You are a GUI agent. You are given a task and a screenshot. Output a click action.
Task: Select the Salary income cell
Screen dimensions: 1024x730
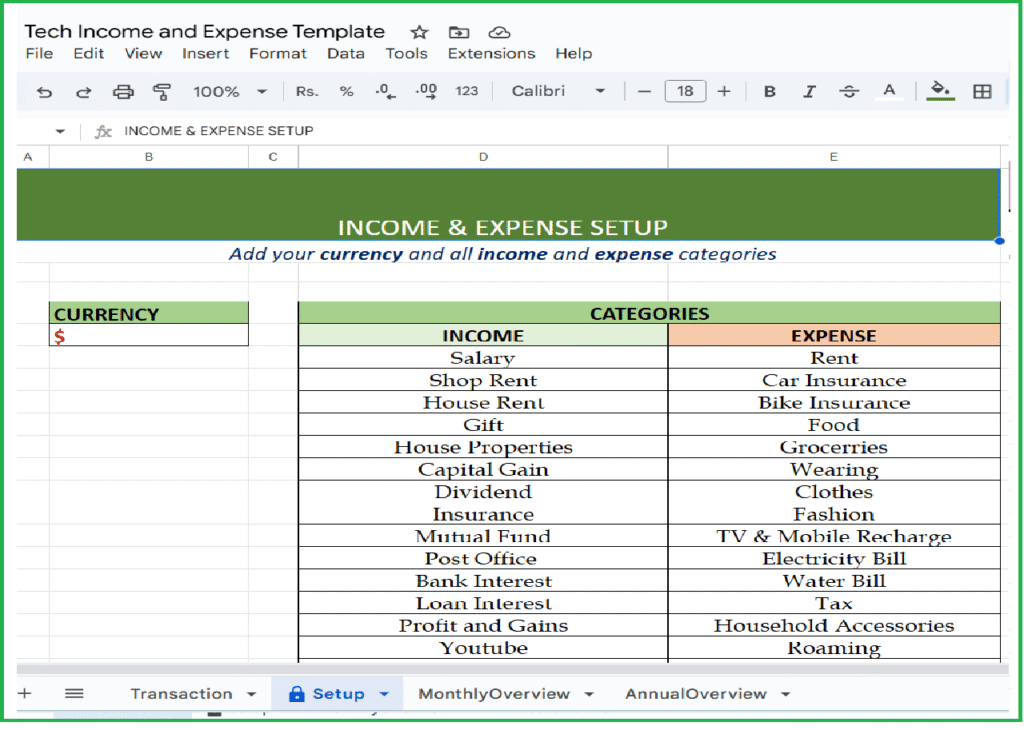pos(483,358)
